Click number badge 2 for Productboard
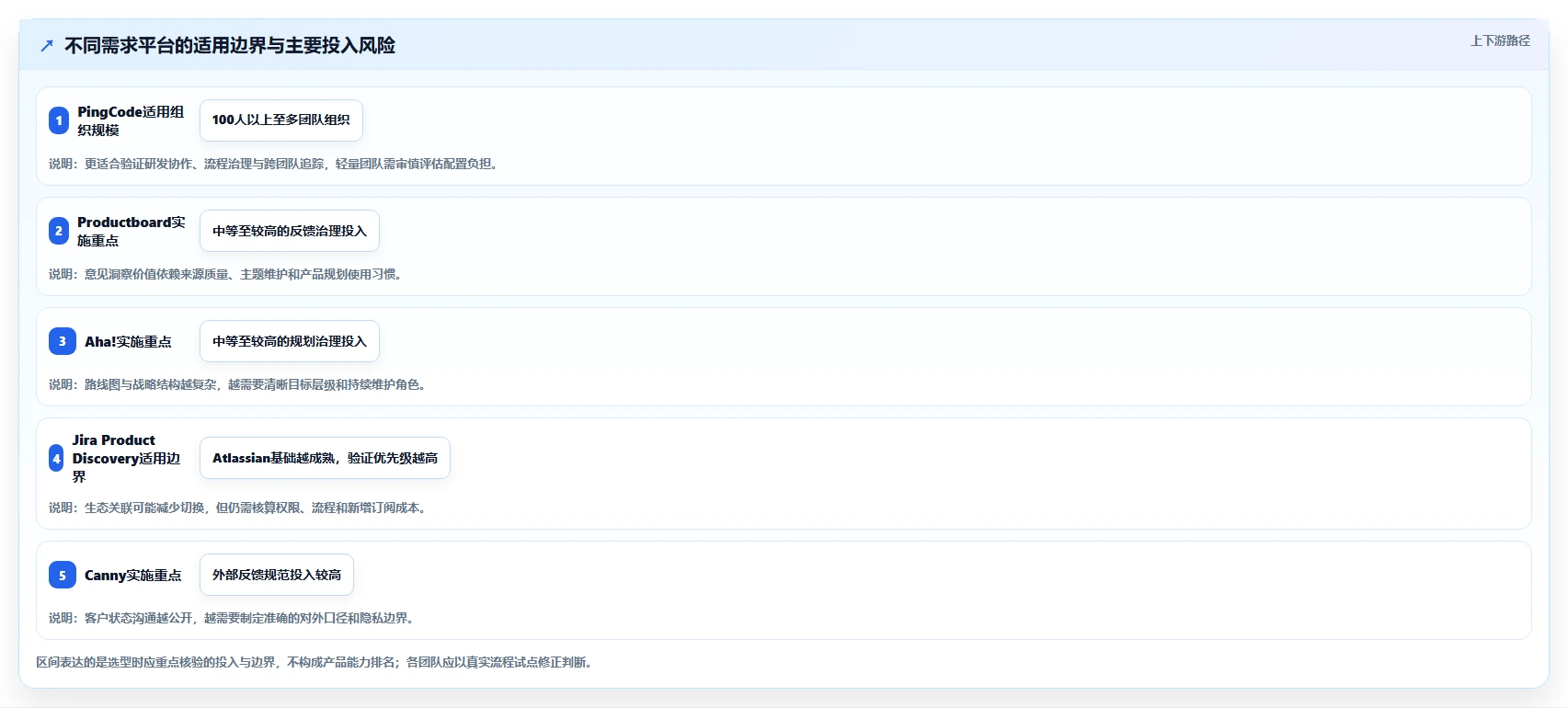The height and width of the screenshot is (708, 1568). pyautogui.click(x=59, y=231)
